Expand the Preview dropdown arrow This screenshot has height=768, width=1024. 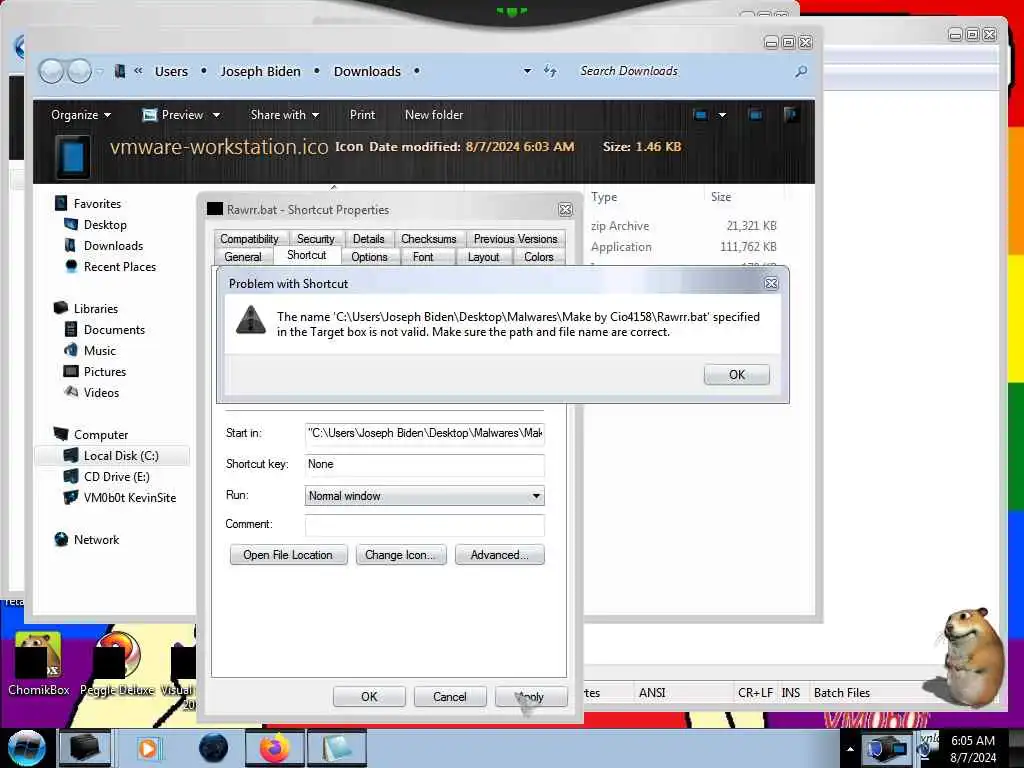pyautogui.click(x=216, y=115)
